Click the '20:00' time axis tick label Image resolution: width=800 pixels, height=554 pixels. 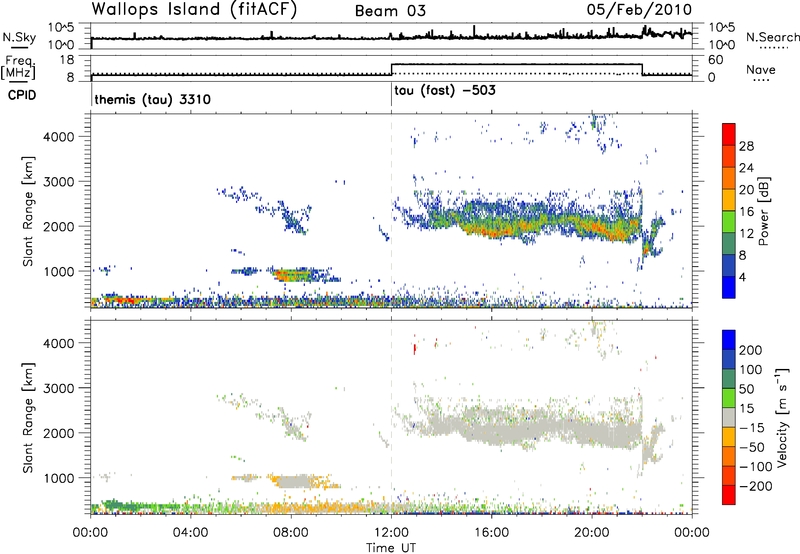[x=592, y=533]
